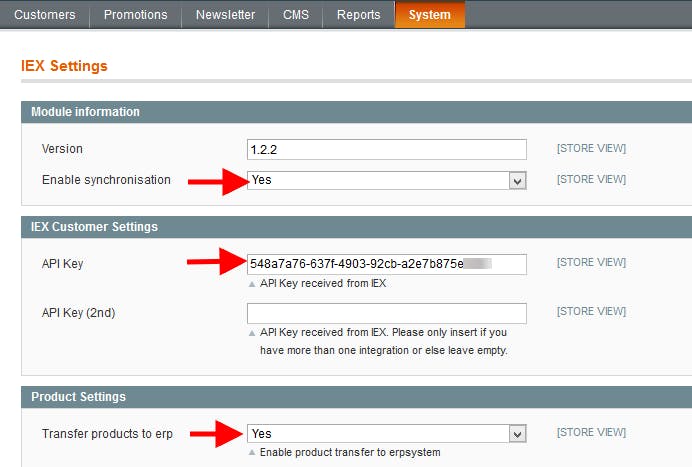Open the Newsletter menu

tap(226, 15)
